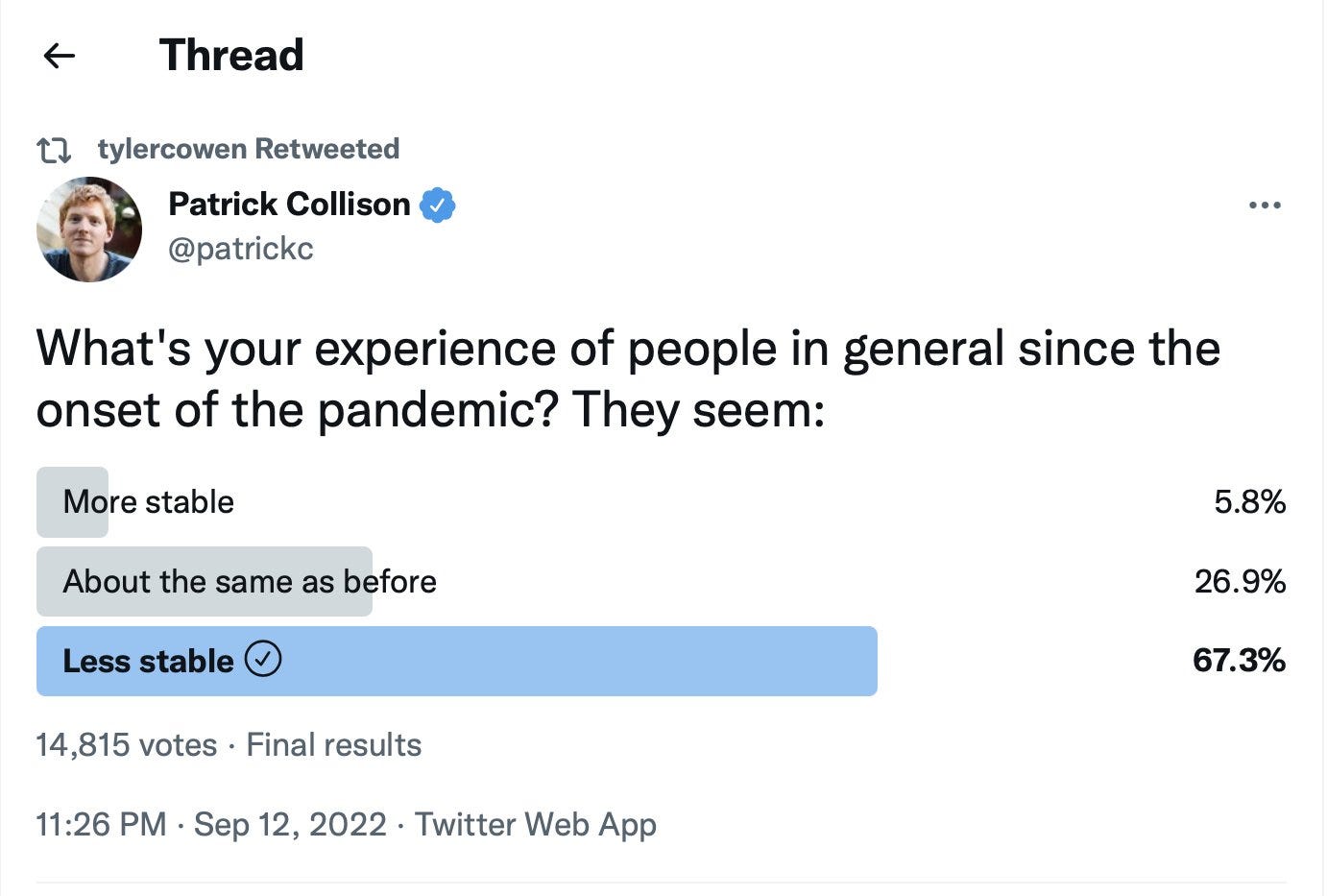Open the 11:26 PM Sep 12, 2022 timestamp
The width and height of the screenshot is (1327, 896).
211,824
